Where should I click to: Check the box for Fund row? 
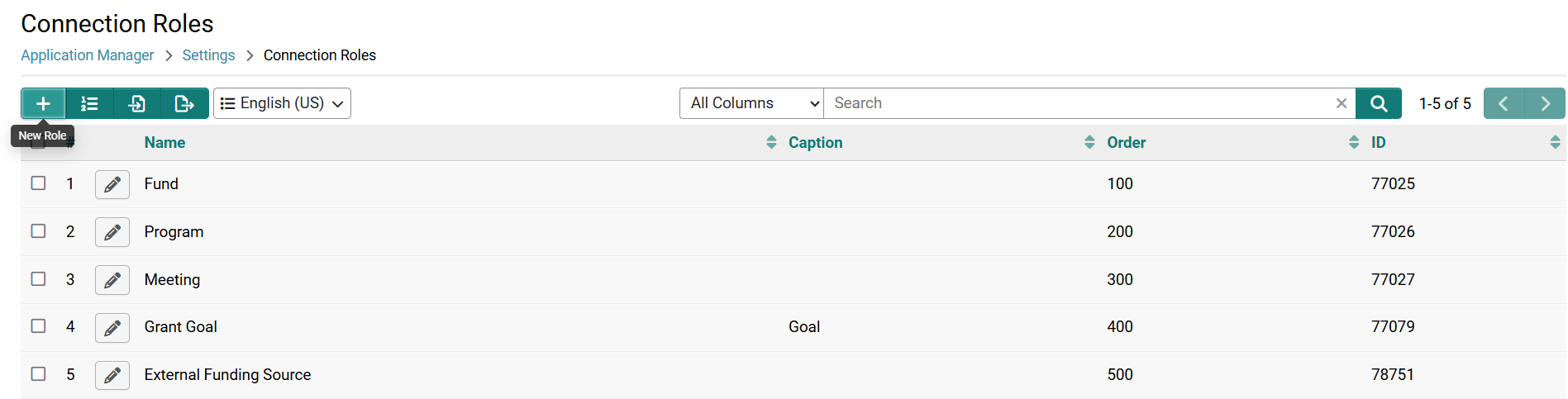tap(39, 183)
